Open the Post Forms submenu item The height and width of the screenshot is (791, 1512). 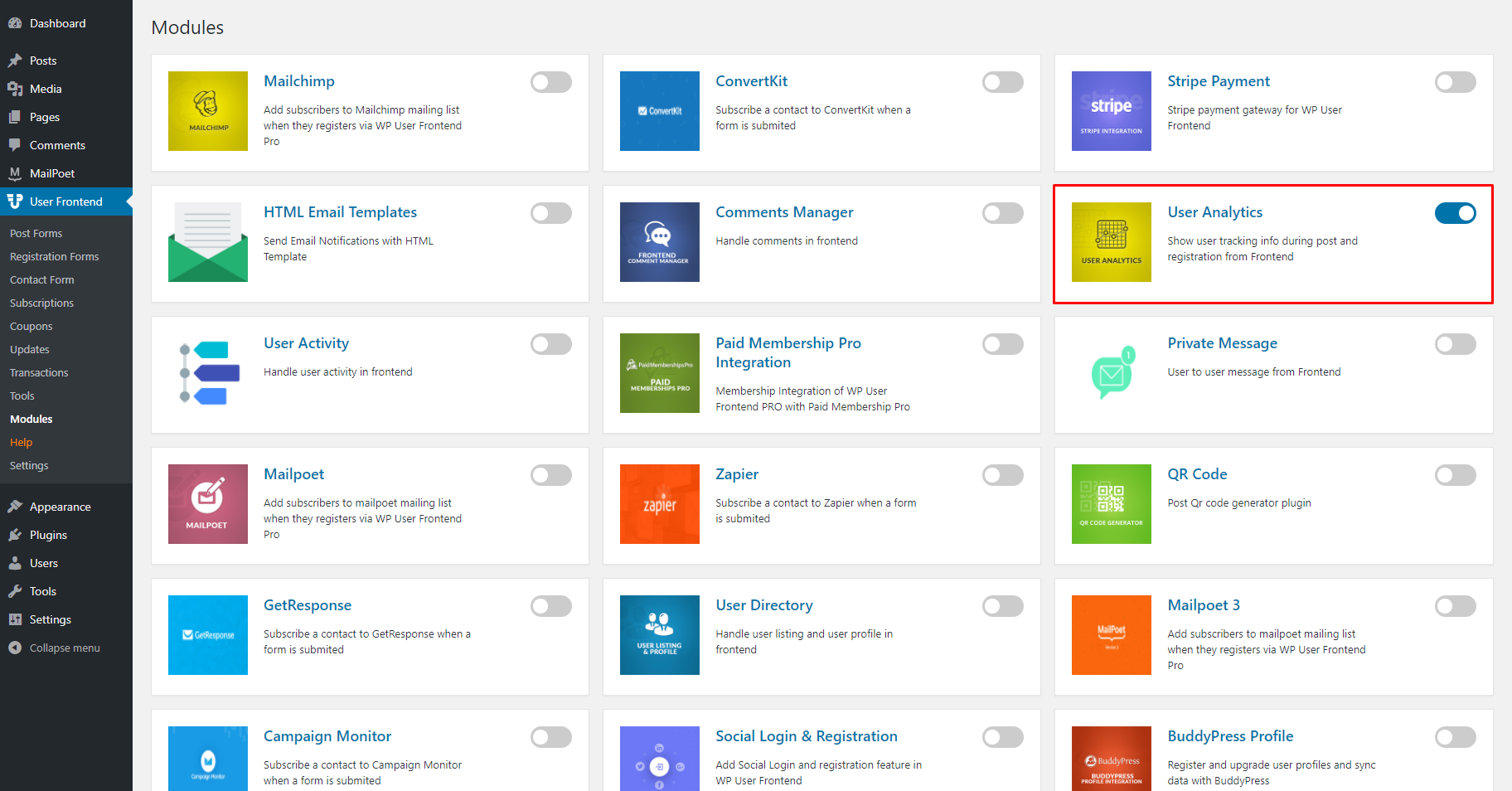point(36,233)
